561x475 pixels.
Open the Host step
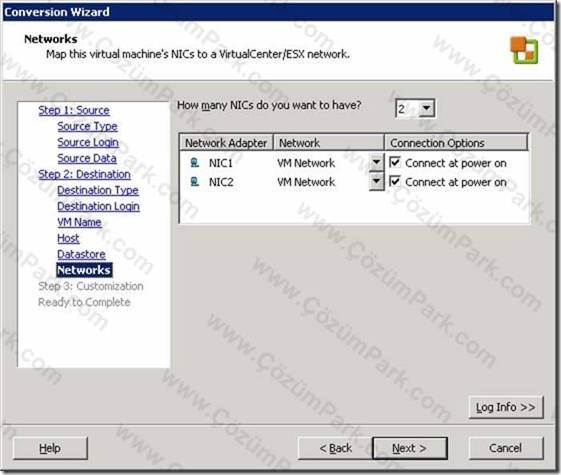pyautogui.click(x=68, y=238)
